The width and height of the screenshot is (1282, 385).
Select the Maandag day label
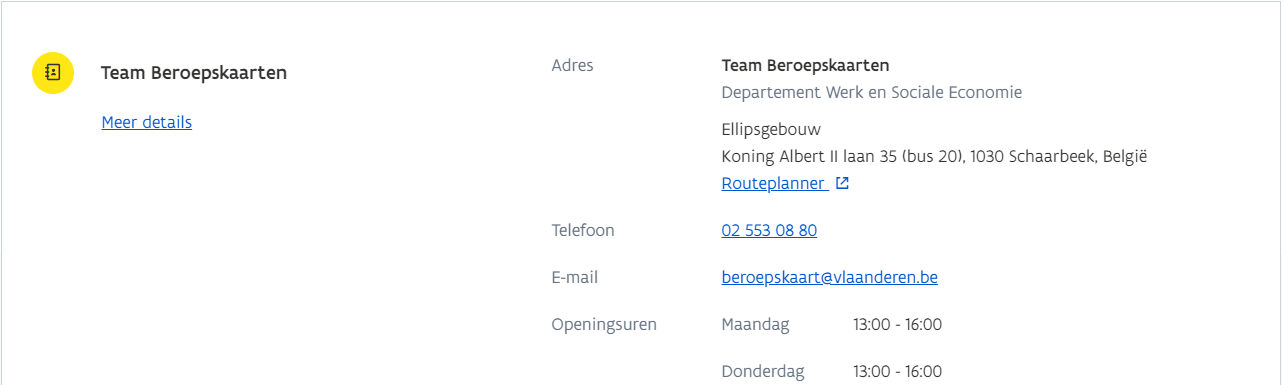tap(755, 325)
